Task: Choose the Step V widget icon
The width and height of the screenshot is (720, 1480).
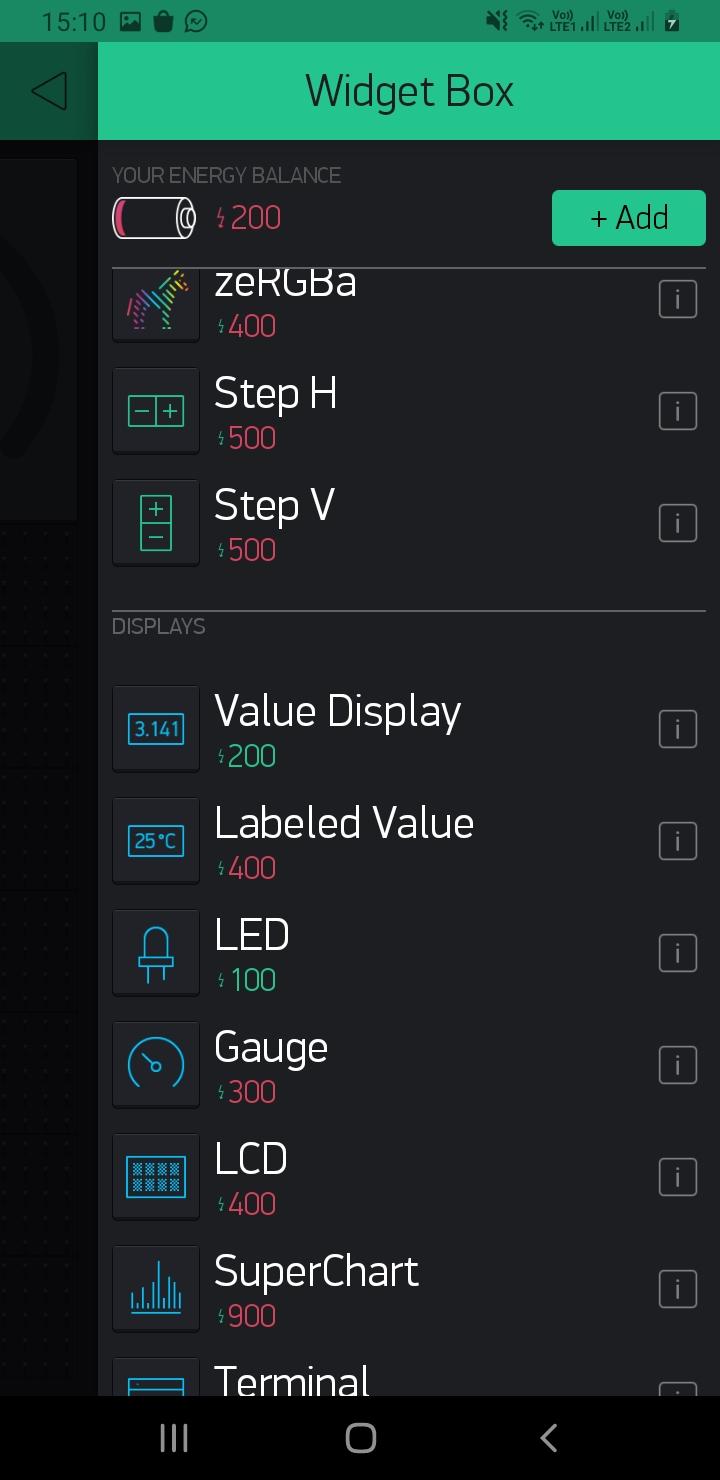Action: coord(156,523)
